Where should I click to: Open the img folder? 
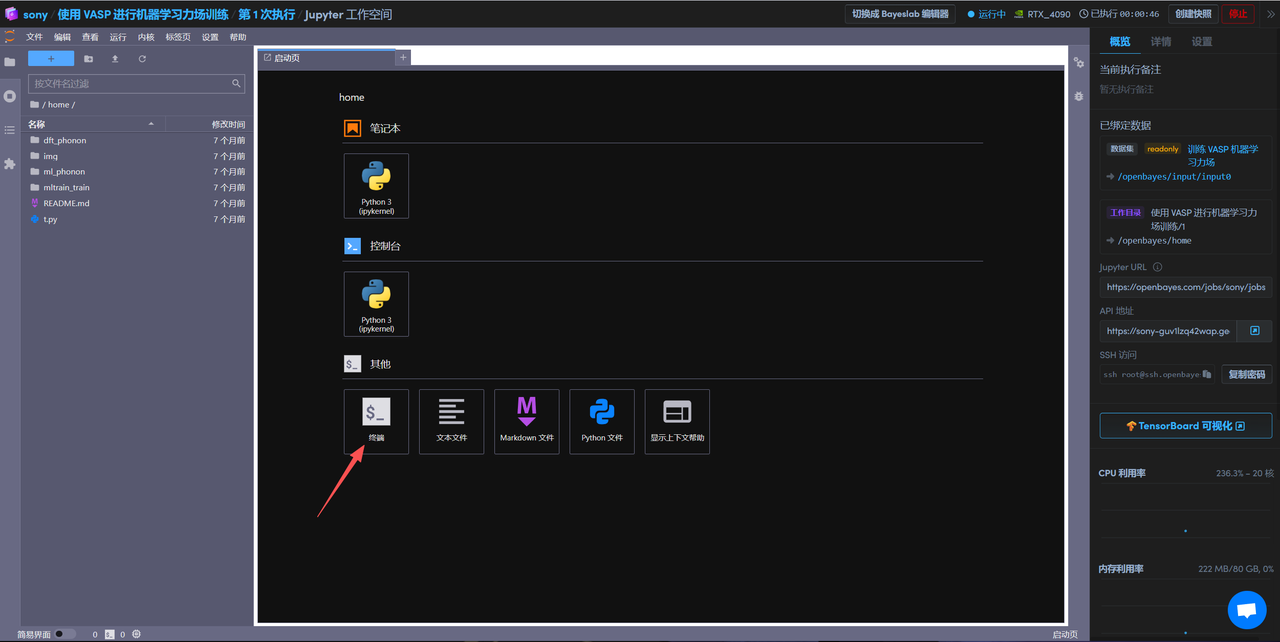pos(137,156)
